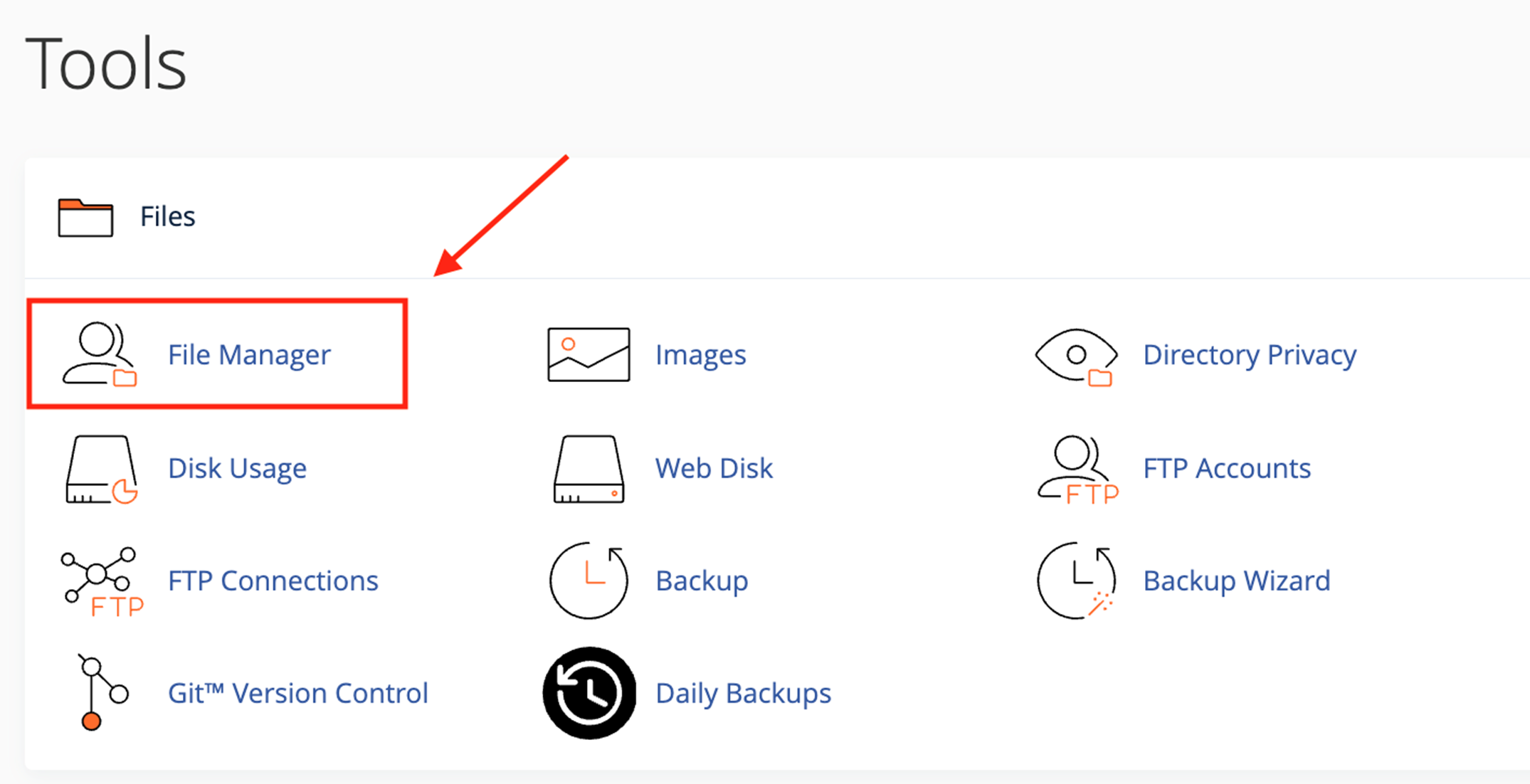Screen dimensions: 1530x784
Task: Collapse the Files section header
Action: [x=167, y=216]
